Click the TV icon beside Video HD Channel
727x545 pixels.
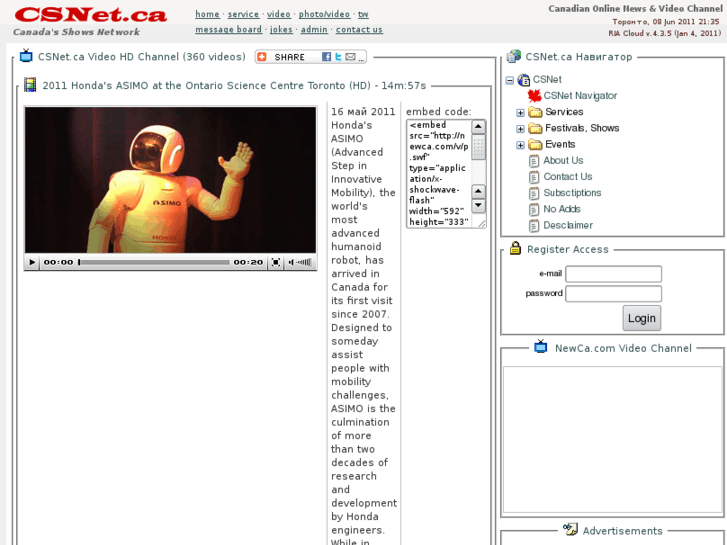26,56
